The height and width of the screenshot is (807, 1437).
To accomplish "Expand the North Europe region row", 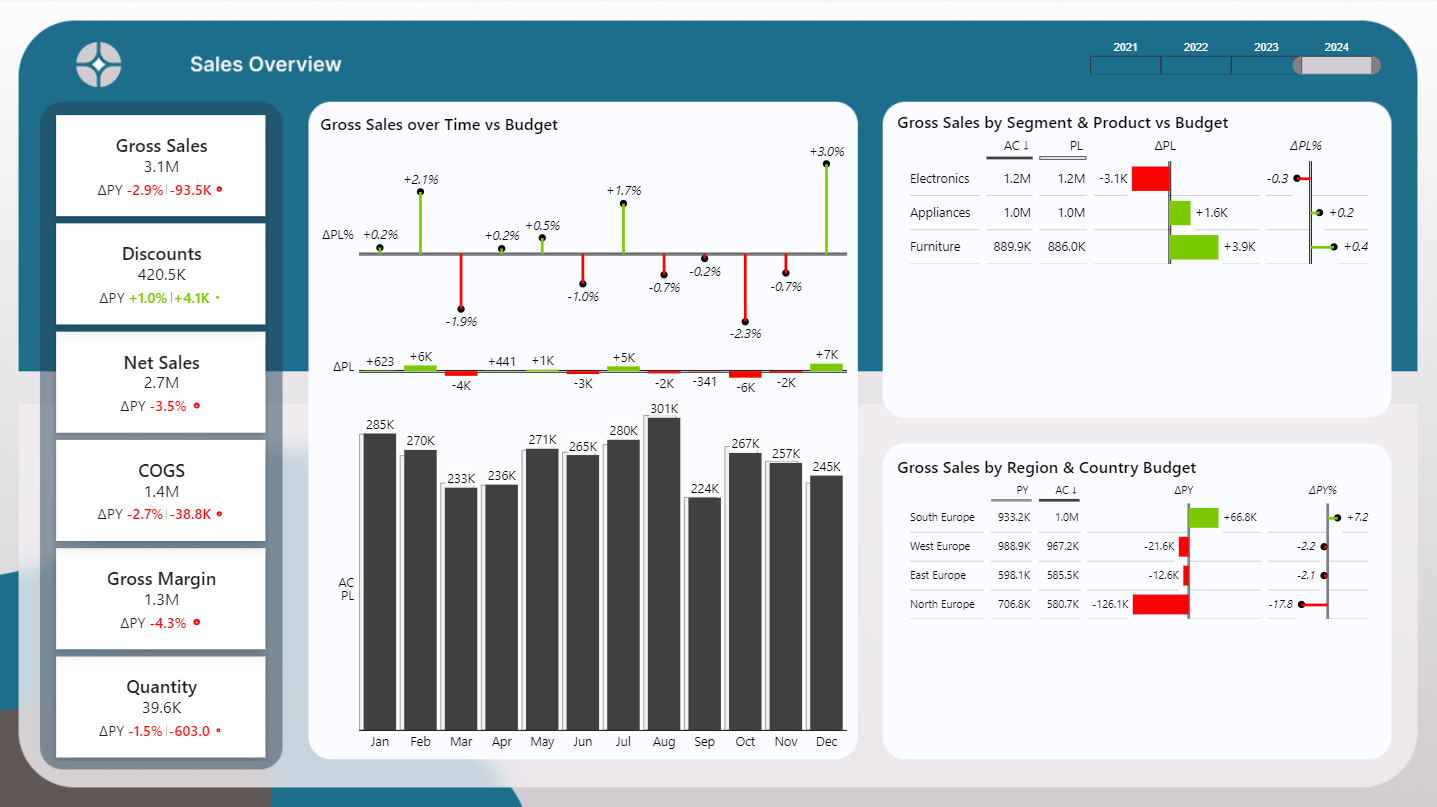I will click(x=942, y=605).
